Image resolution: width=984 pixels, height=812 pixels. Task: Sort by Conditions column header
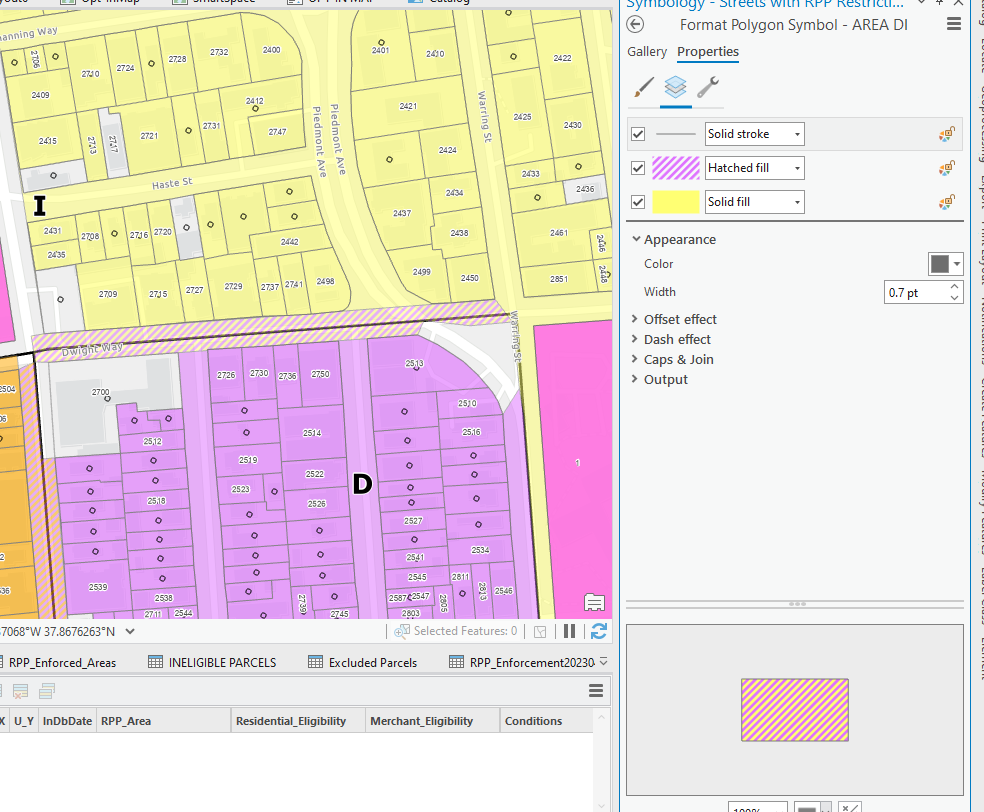click(x=533, y=721)
